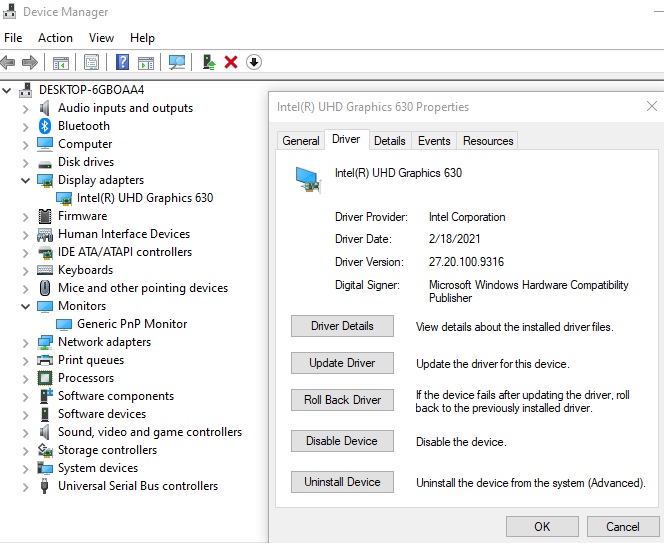Click the Firmware chip icon
The width and height of the screenshot is (664, 543).
45,216
